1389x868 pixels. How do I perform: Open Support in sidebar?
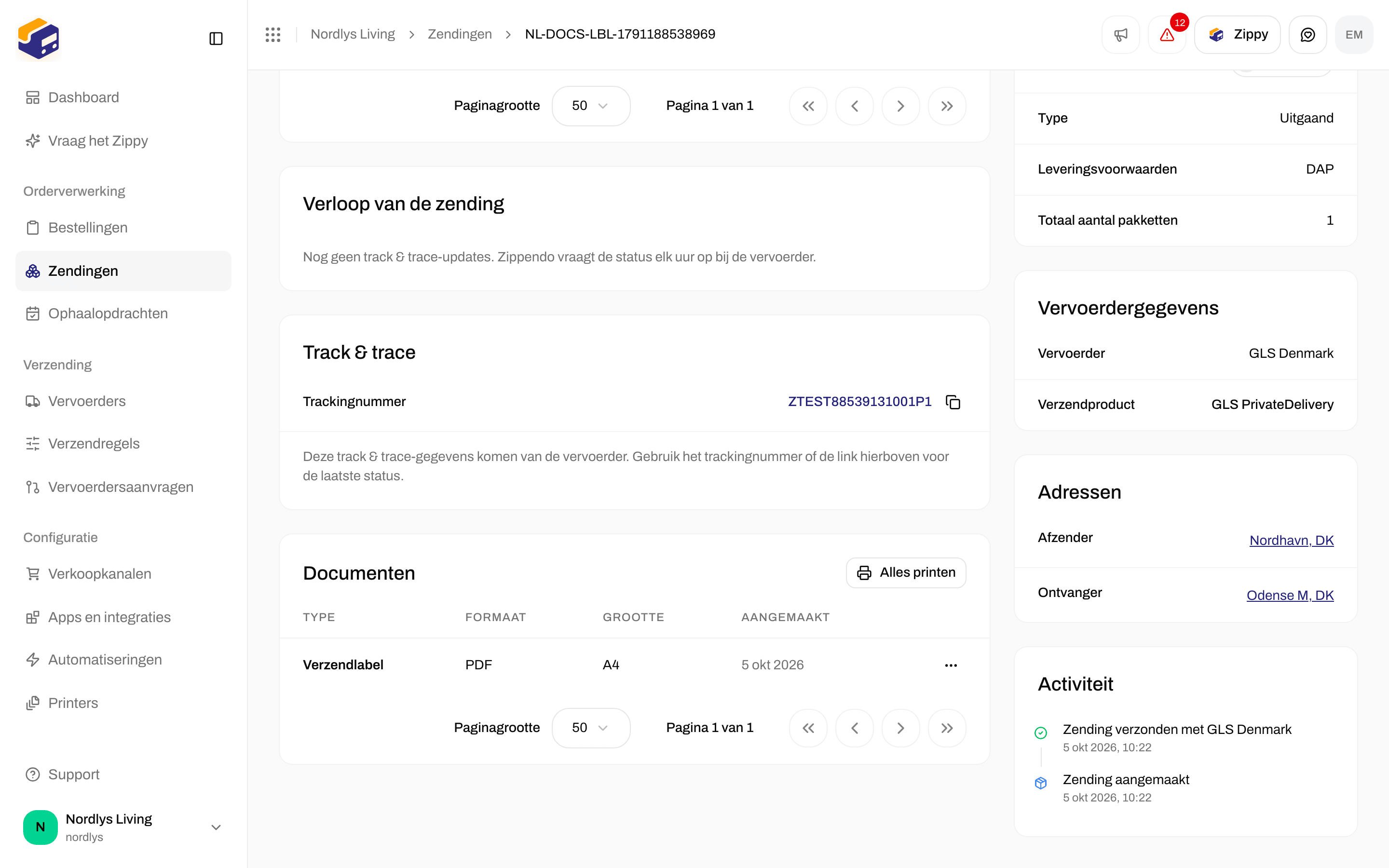(123, 774)
